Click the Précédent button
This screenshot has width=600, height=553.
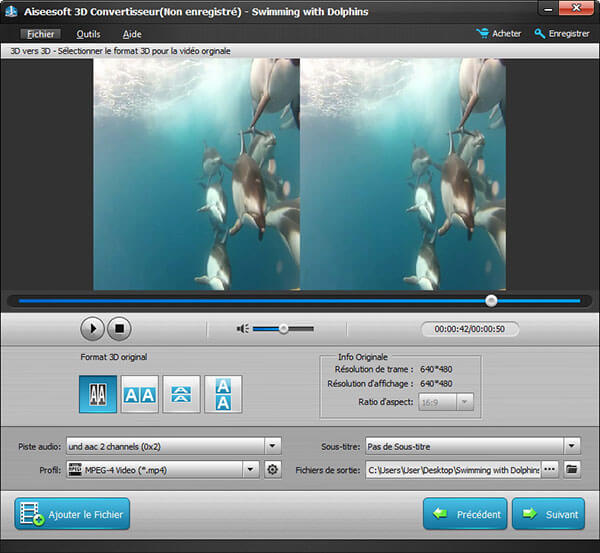pos(465,514)
